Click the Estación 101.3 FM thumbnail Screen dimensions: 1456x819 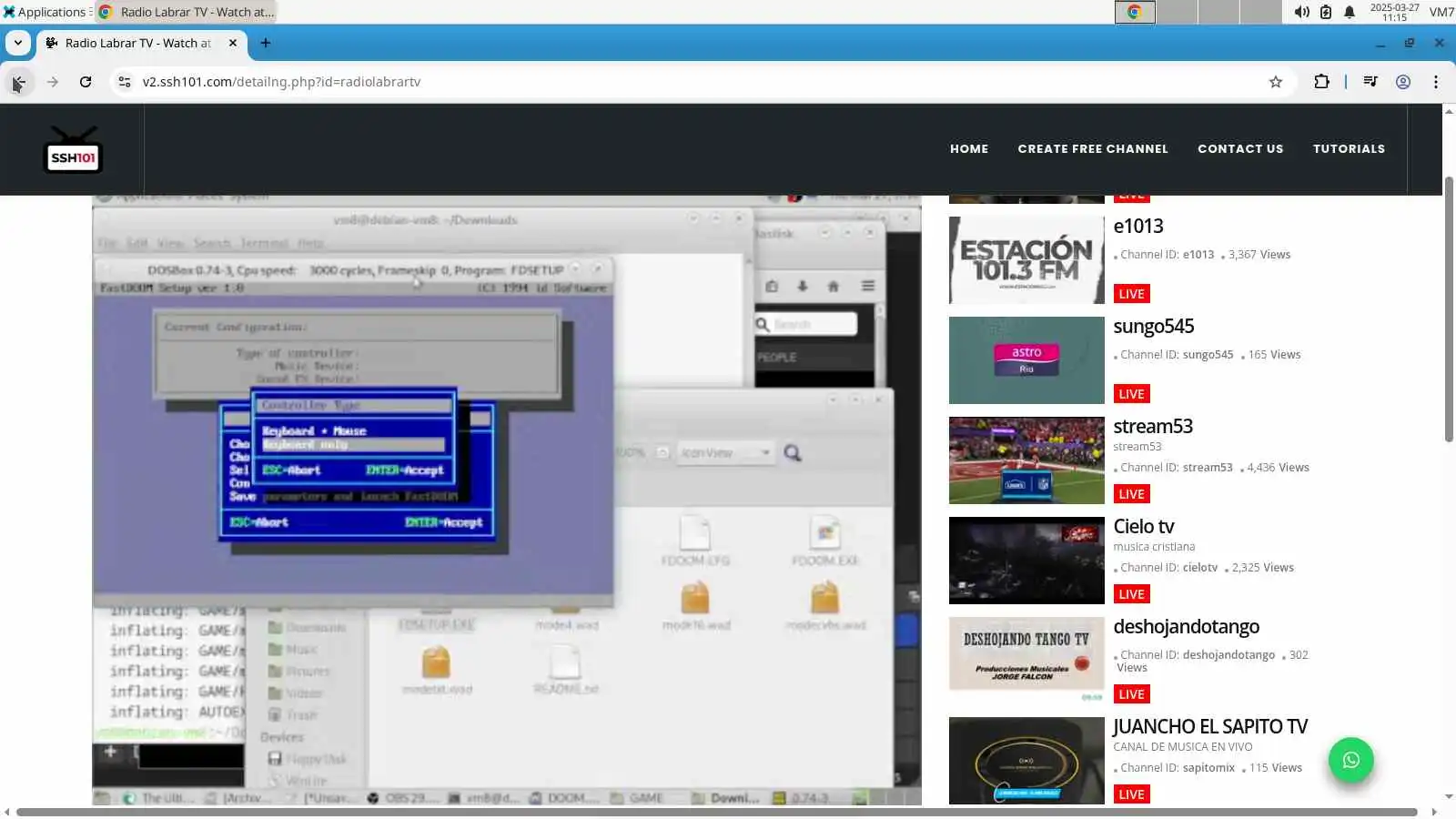click(x=1026, y=260)
